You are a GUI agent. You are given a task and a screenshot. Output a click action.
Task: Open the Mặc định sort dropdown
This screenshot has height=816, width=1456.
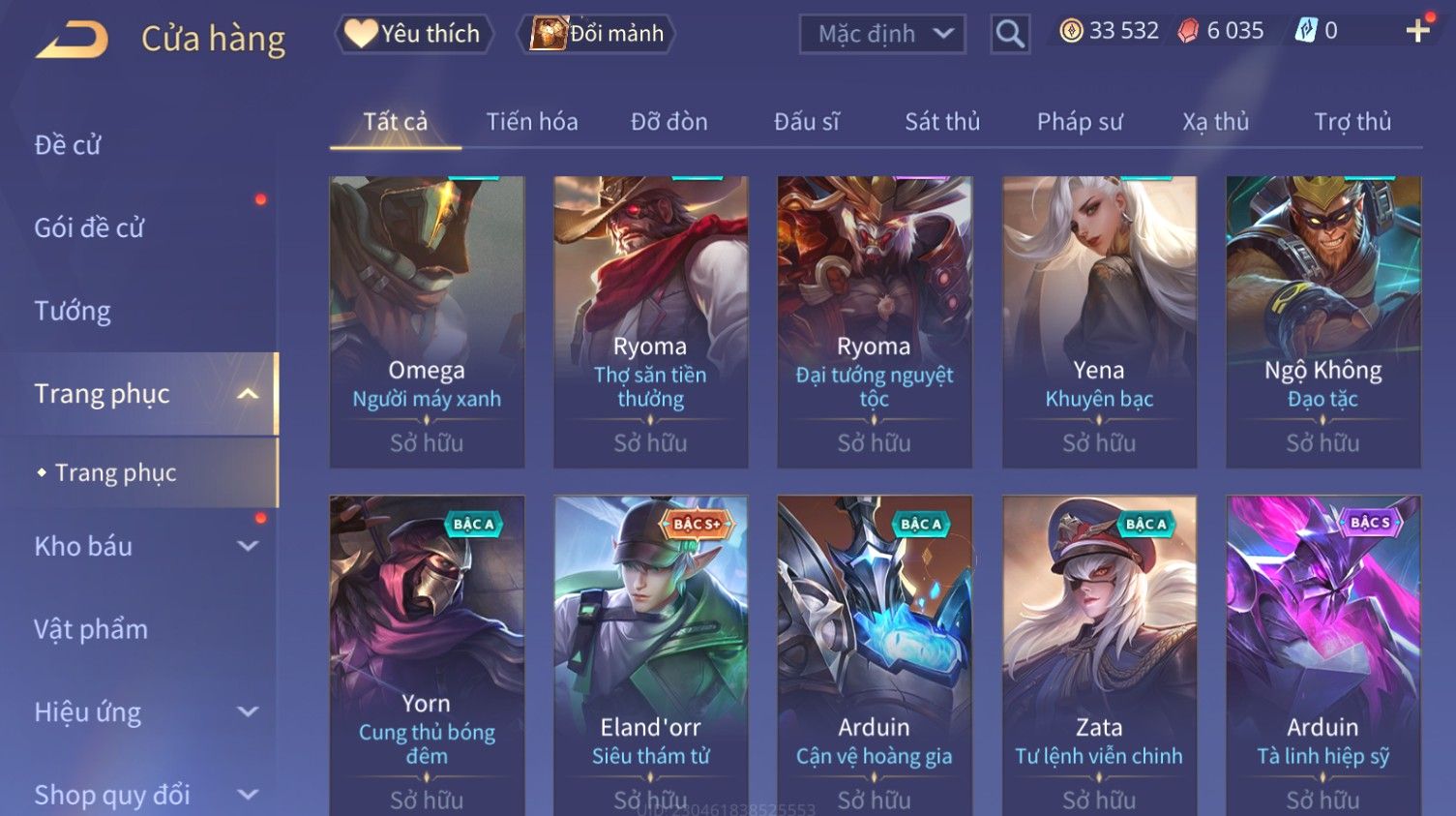click(882, 34)
